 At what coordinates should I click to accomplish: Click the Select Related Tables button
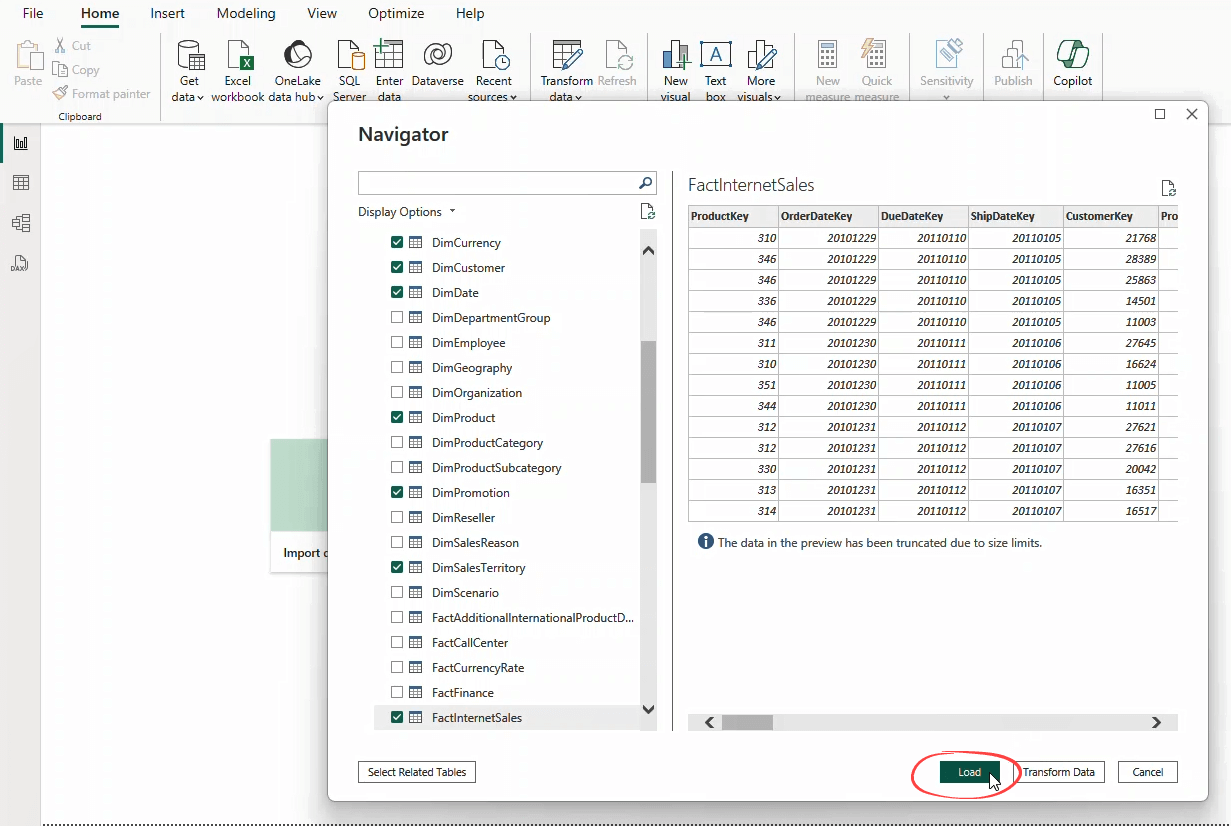pos(416,771)
